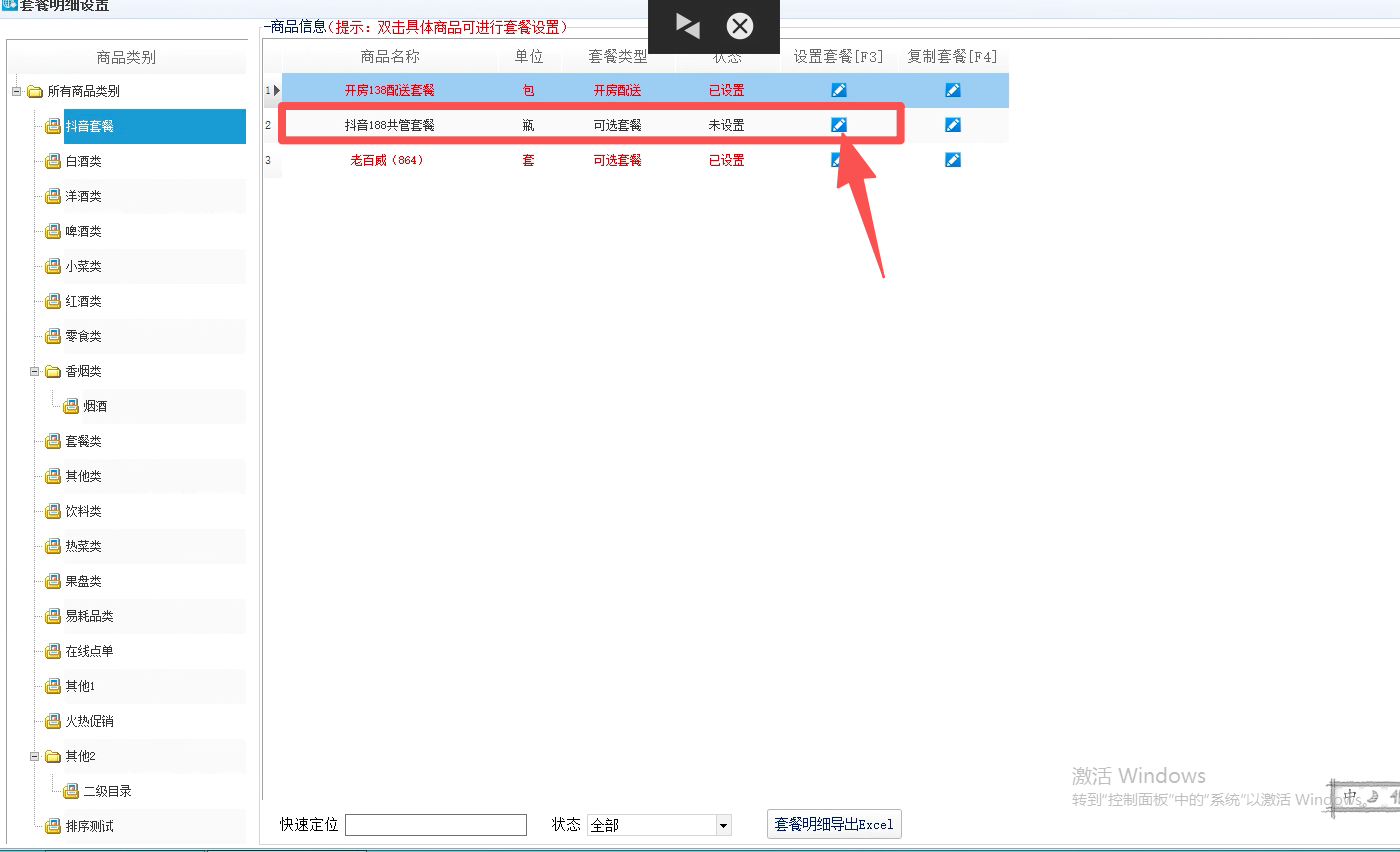Click the copy-package icon for 开房138配送套餐
This screenshot has width=1400, height=852.
click(953, 90)
